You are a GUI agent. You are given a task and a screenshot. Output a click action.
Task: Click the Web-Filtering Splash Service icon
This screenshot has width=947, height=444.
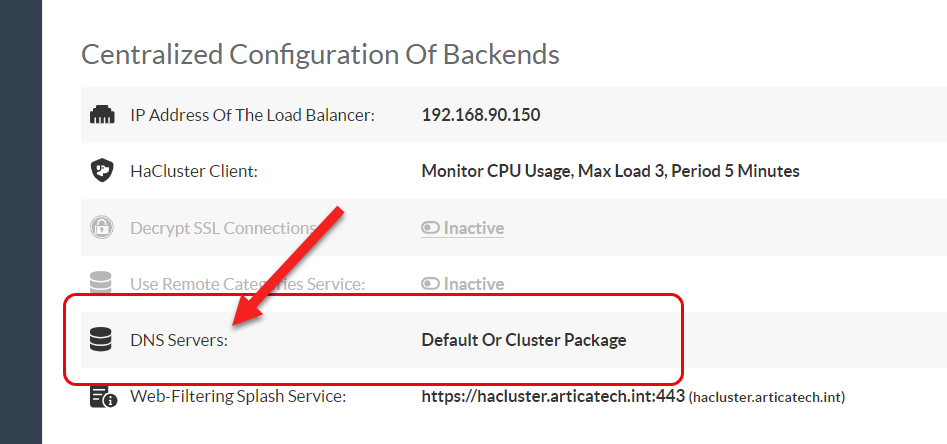[102, 397]
